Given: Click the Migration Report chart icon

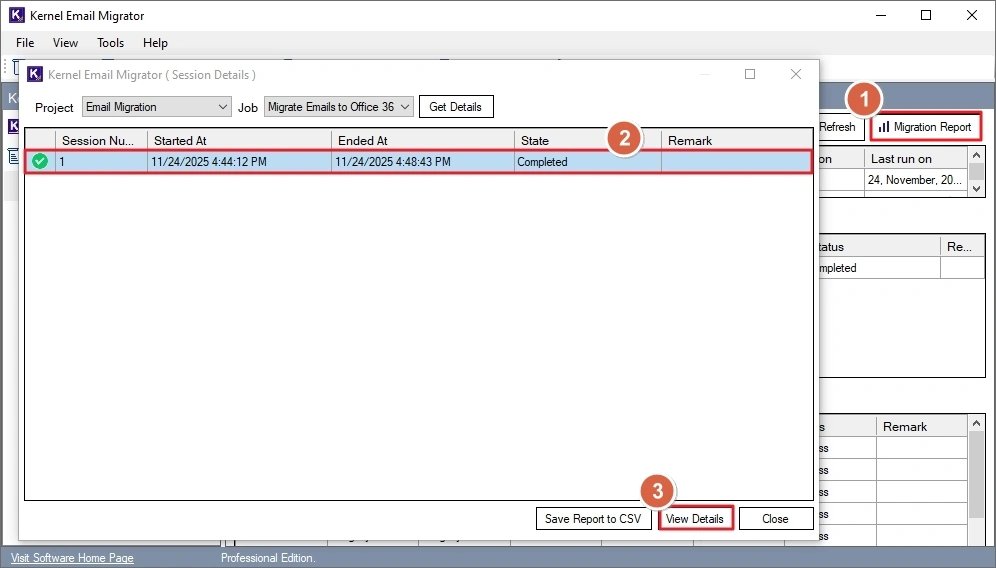Looking at the screenshot, I should pyautogui.click(x=884, y=127).
